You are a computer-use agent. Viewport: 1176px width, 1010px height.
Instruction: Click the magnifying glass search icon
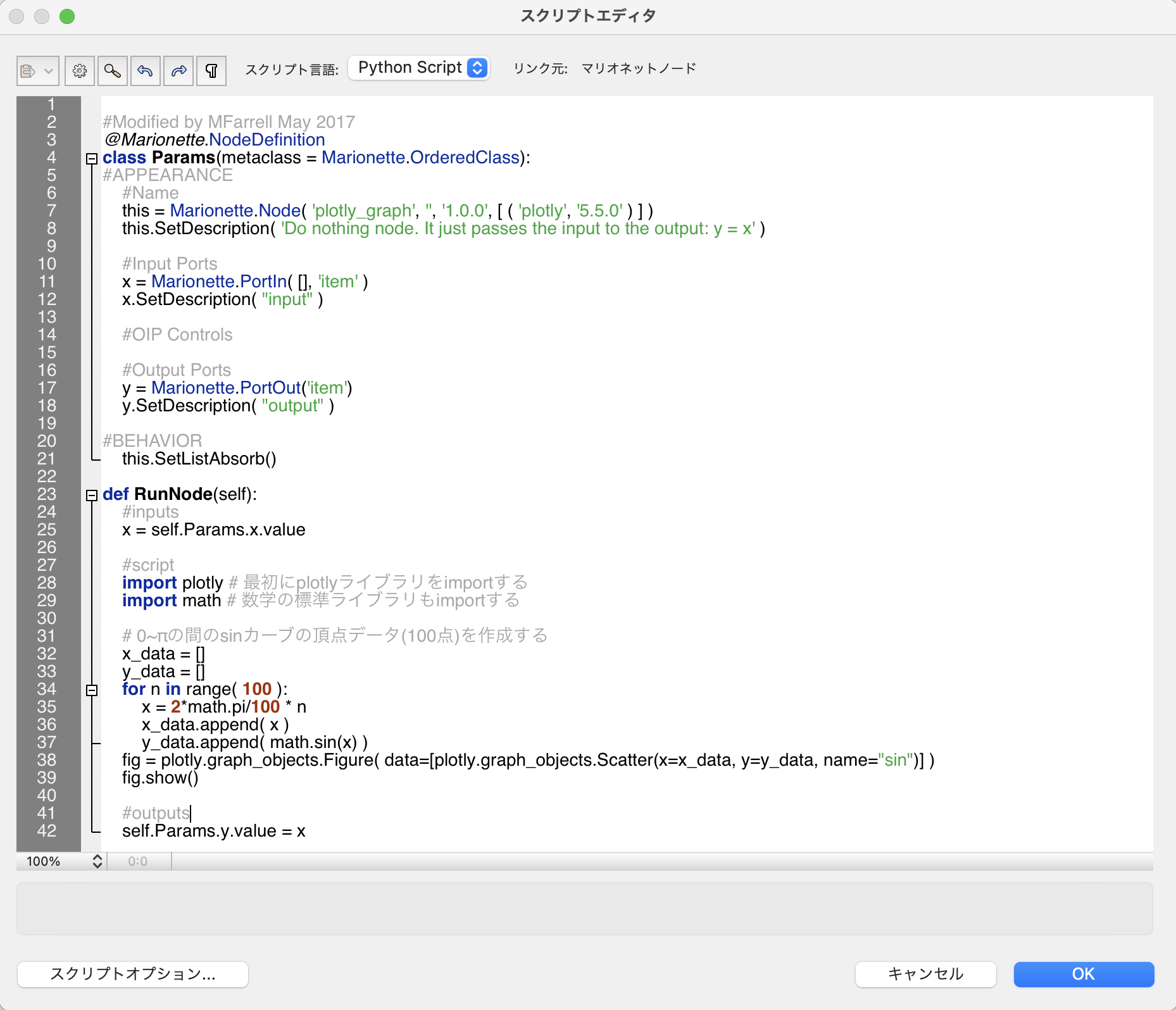[x=113, y=71]
